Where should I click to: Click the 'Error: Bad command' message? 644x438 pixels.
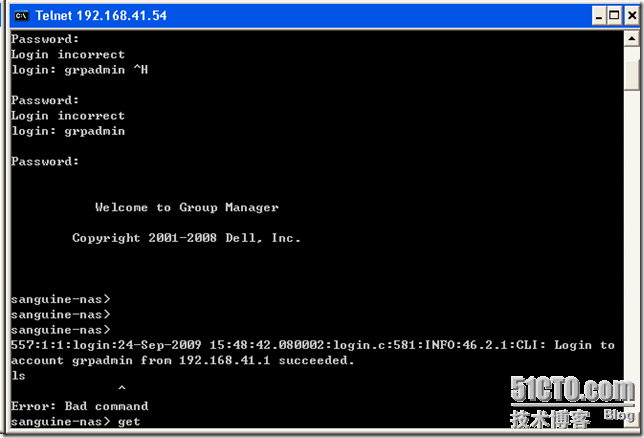coord(80,406)
